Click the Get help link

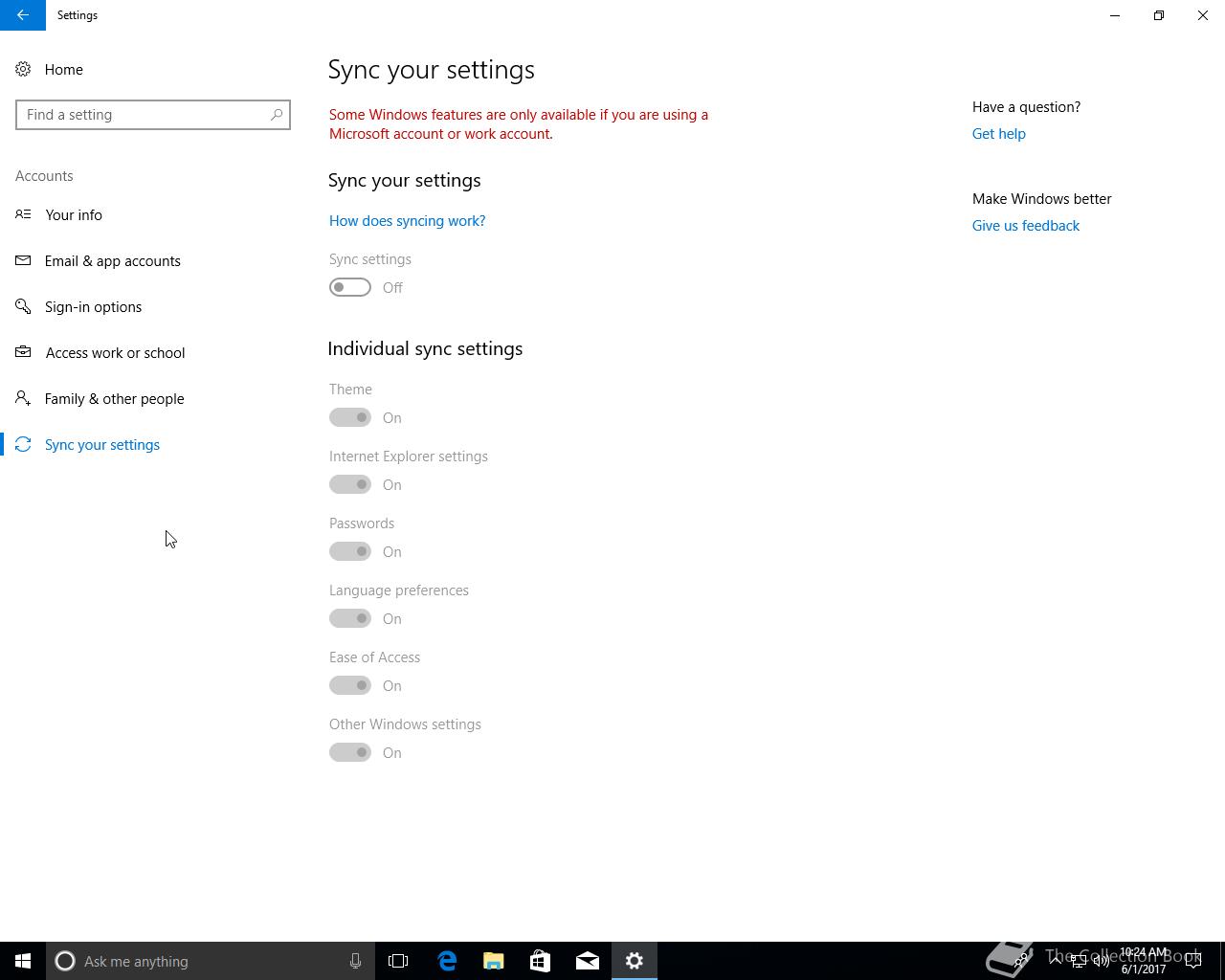click(x=998, y=134)
